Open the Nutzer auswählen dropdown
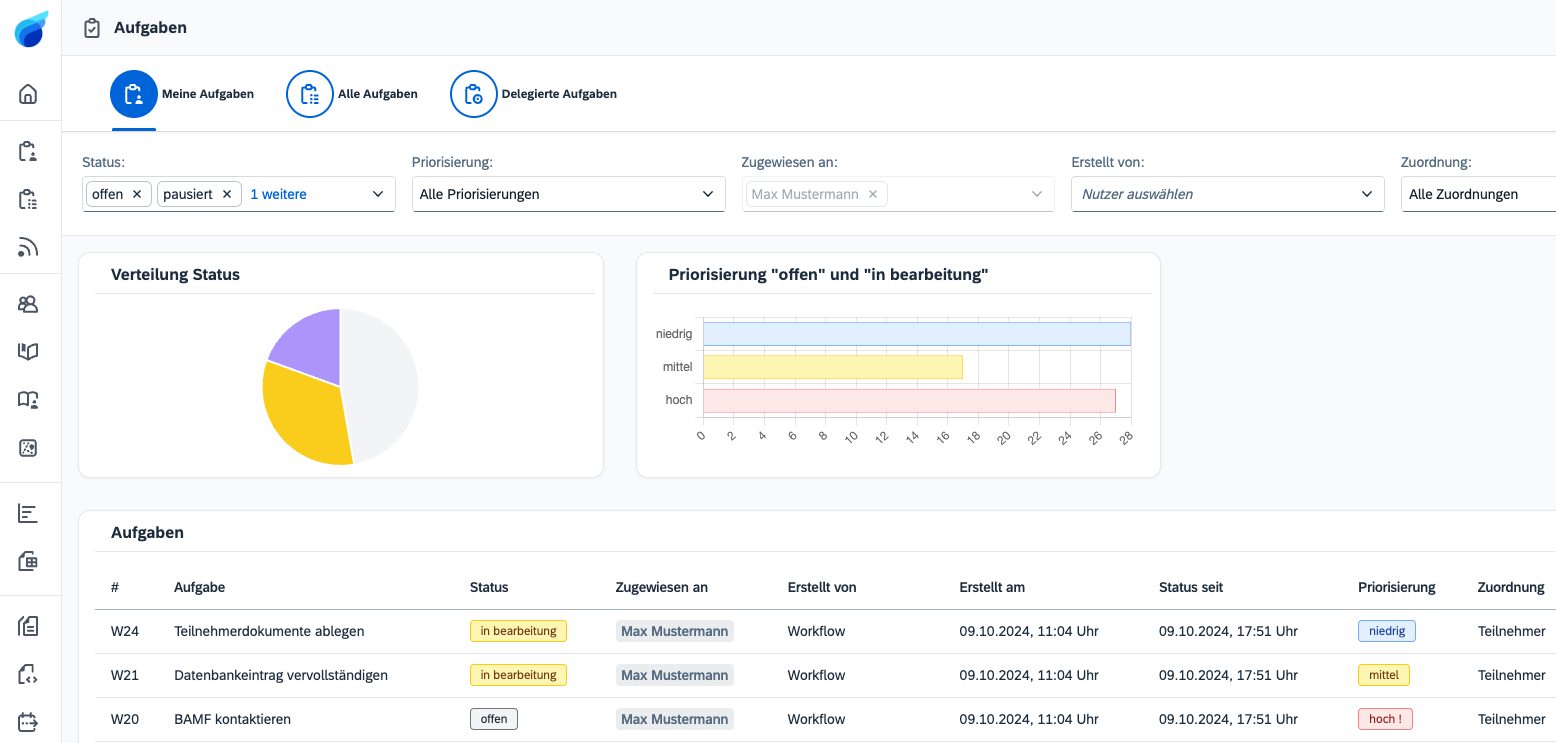 point(1227,194)
